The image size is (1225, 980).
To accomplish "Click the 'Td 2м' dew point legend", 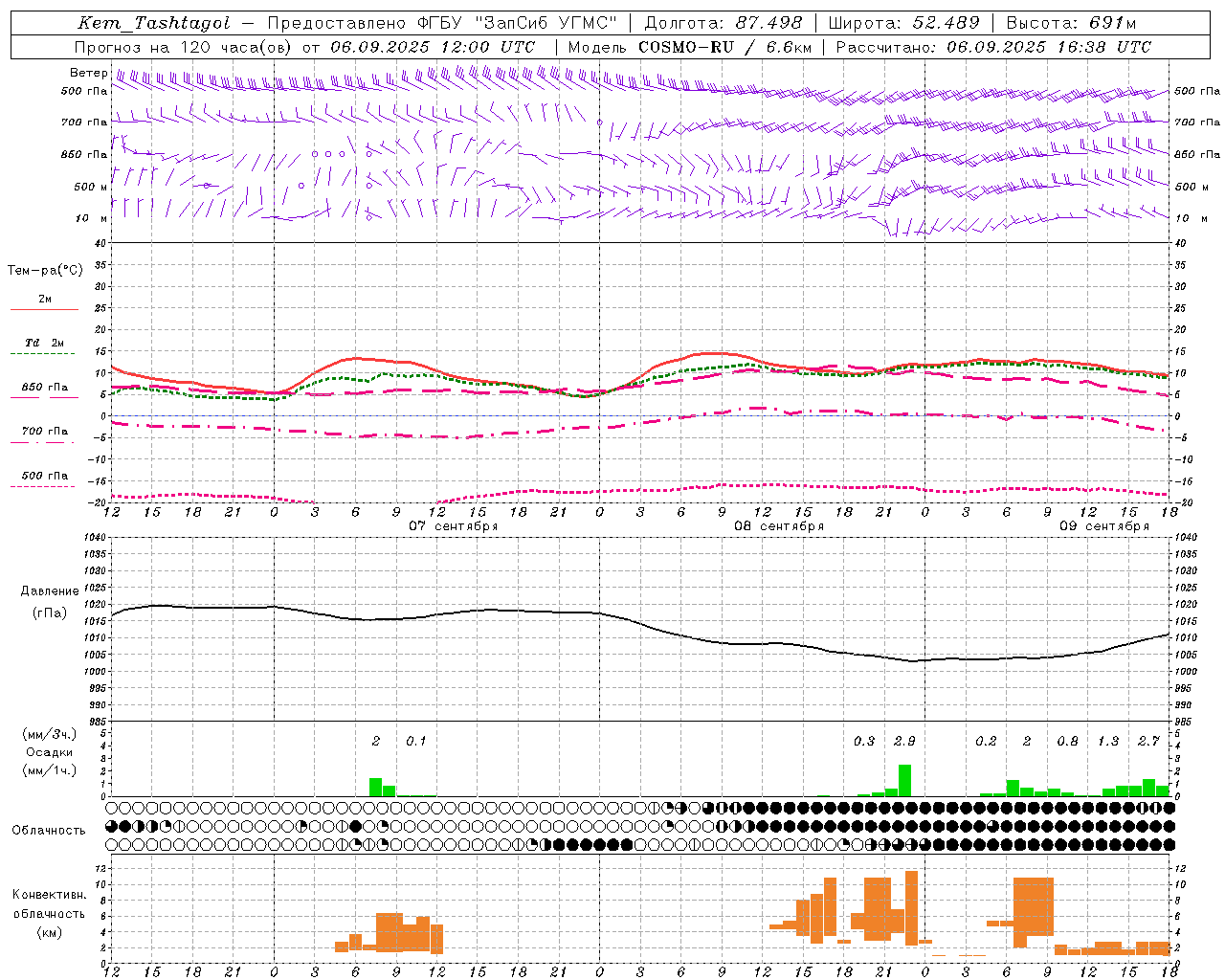I will [45, 343].
